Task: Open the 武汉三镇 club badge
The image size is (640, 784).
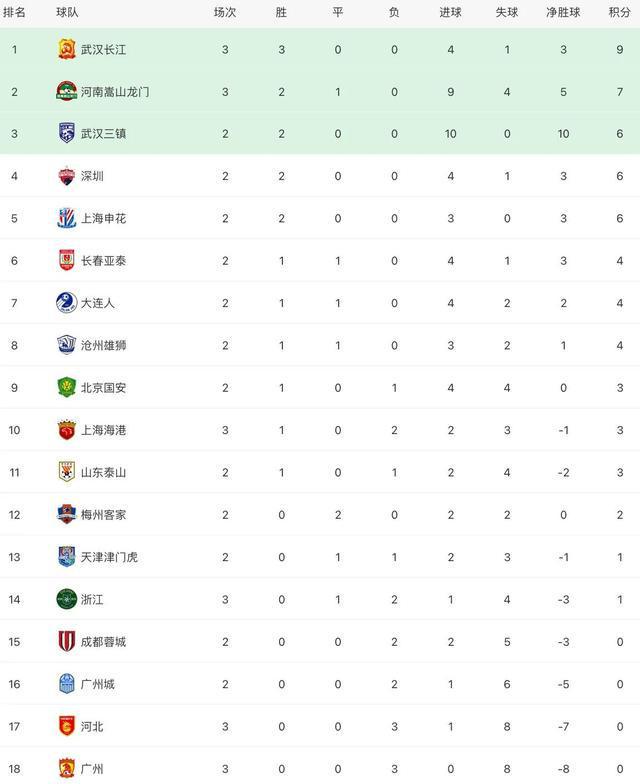Action: pos(66,134)
